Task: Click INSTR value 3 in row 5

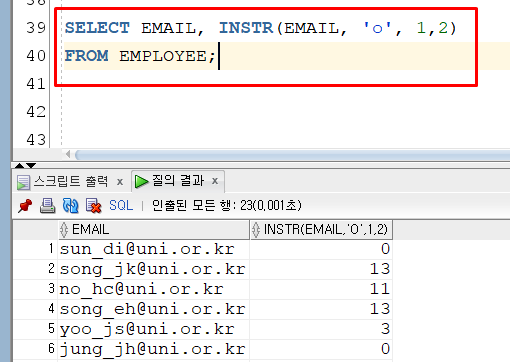Action: click(321, 329)
